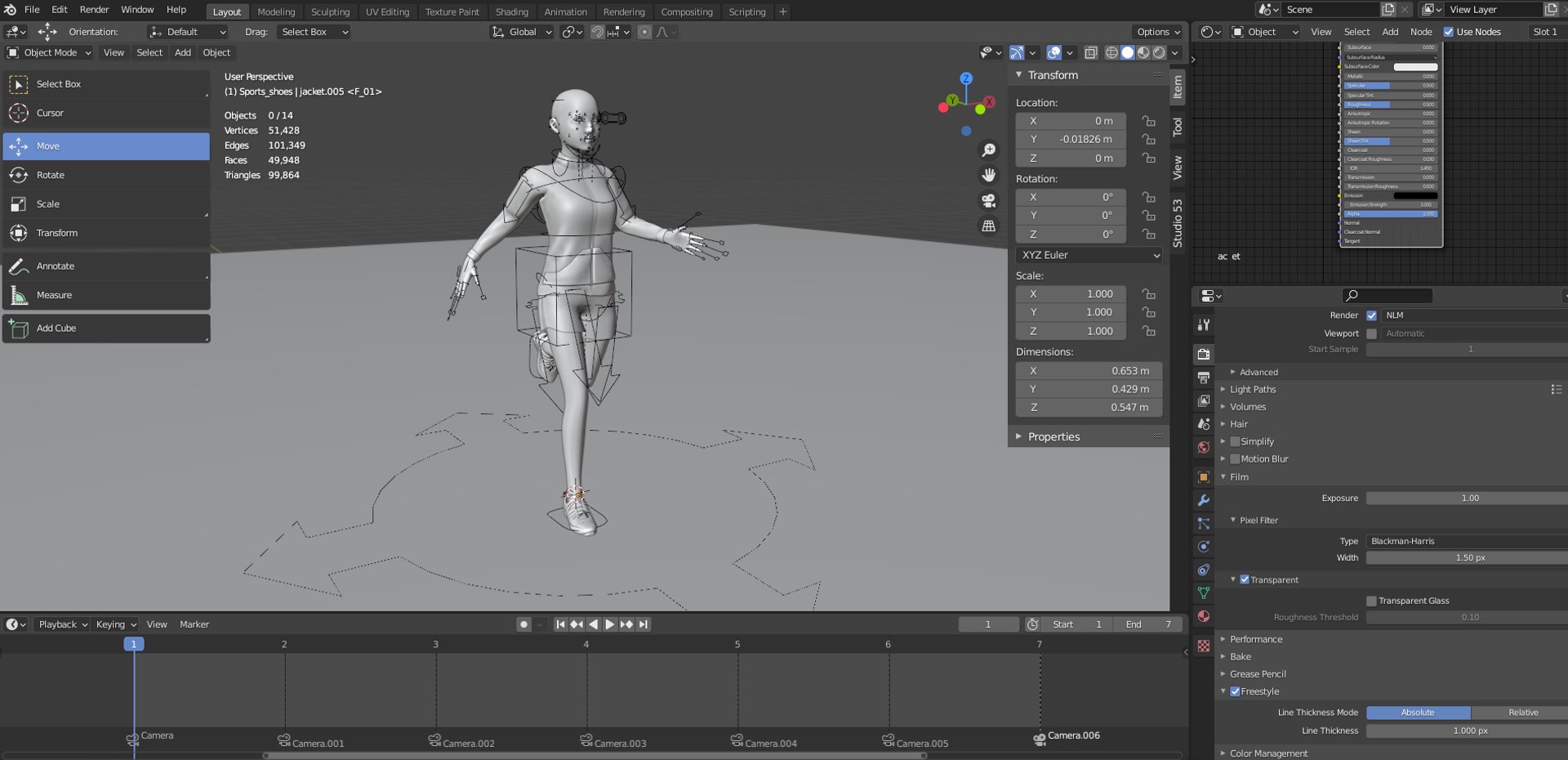1568x760 pixels.
Task: Open the Blackman-Harris filter type dropdown
Action: pyautogui.click(x=1467, y=541)
